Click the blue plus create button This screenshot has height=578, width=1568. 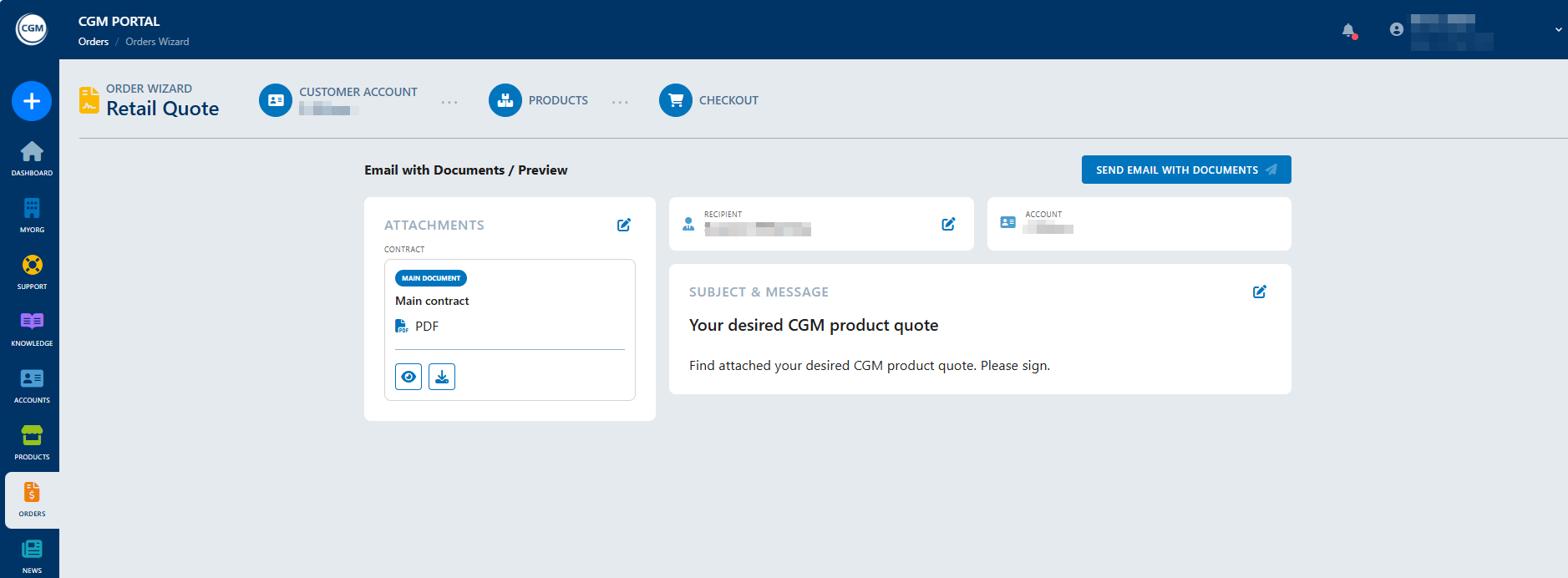pos(32,101)
